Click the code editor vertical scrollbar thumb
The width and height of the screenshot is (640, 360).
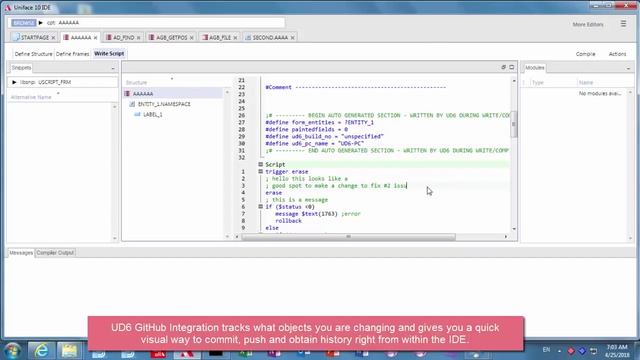tap(514, 124)
